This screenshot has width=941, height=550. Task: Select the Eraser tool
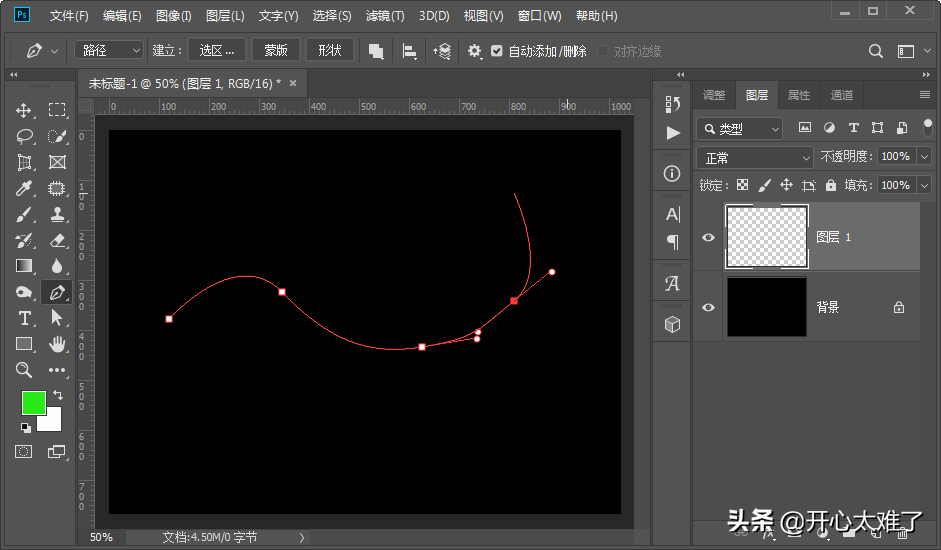click(57, 240)
